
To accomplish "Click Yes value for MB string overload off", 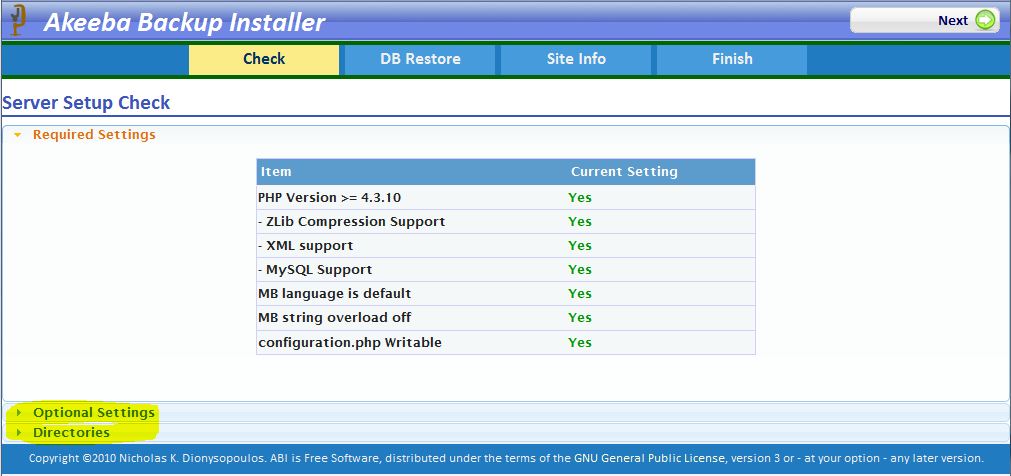I will point(580,318).
